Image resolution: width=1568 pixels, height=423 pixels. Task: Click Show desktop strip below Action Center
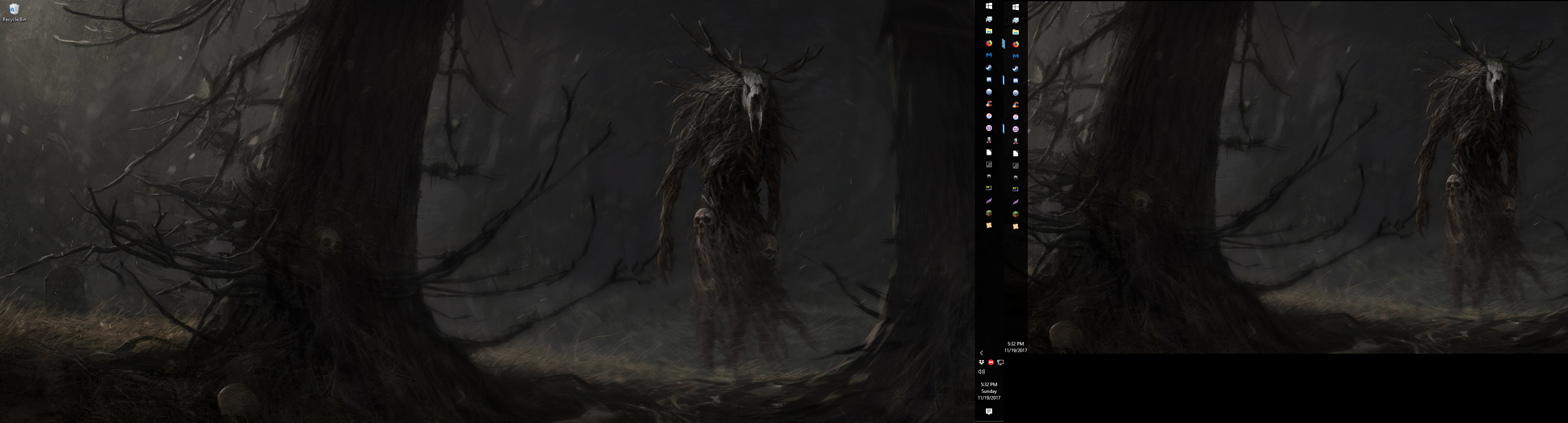click(x=989, y=421)
